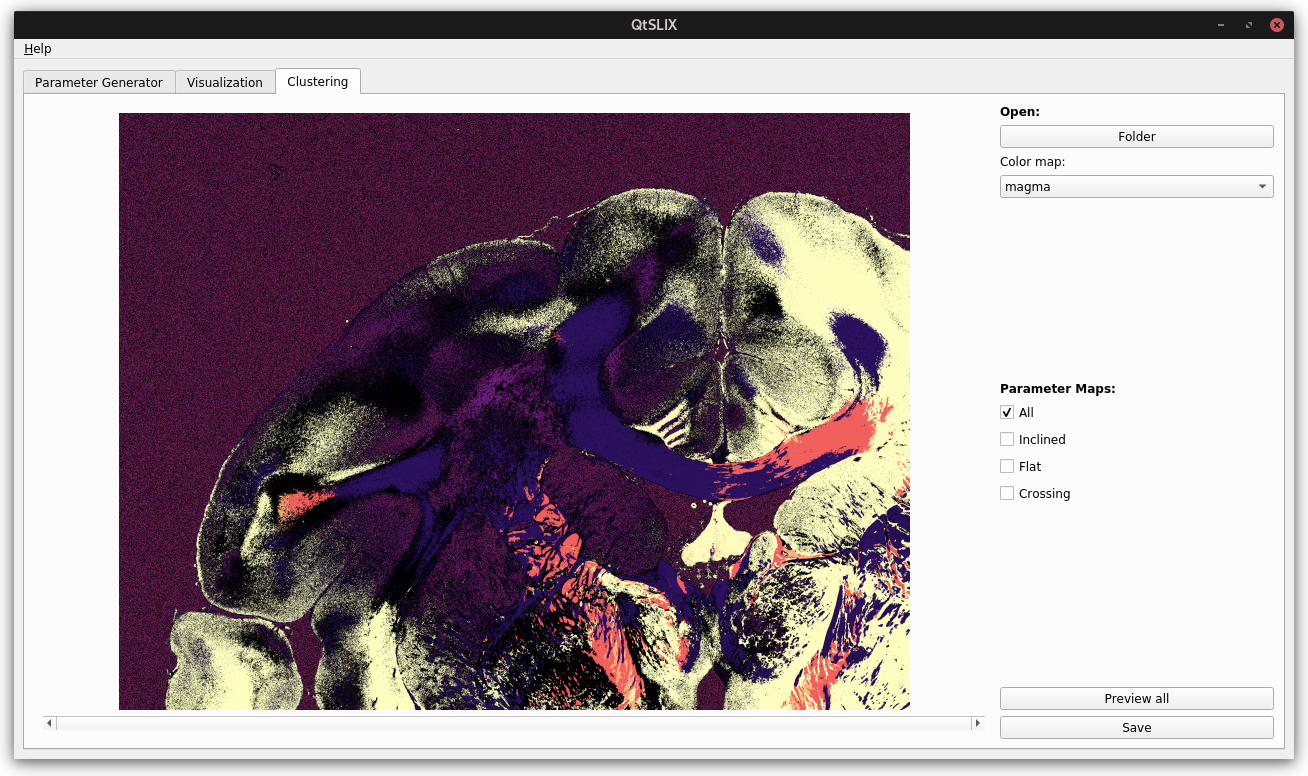Switch to the Parameter Generator tab
1308x776 pixels.
click(x=99, y=82)
